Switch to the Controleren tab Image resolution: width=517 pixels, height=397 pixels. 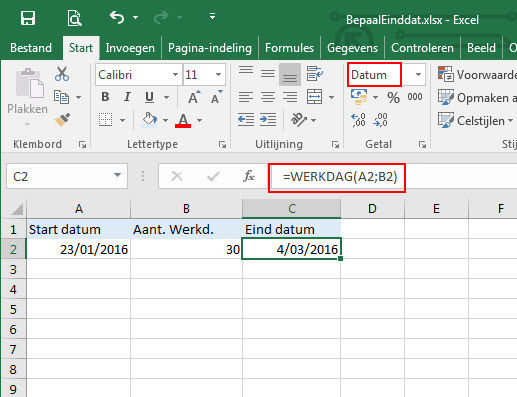click(x=422, y=48)
